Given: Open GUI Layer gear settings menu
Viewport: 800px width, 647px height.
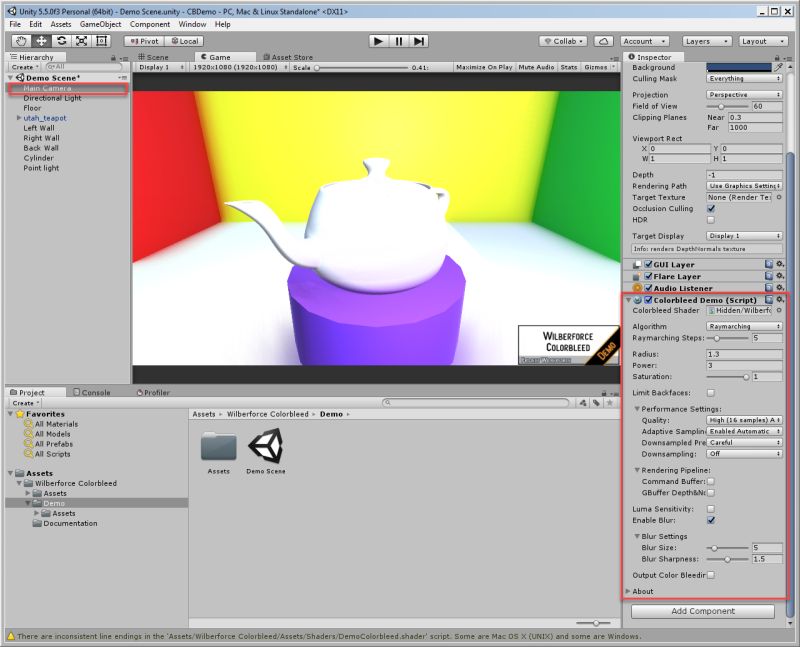Looking at the screenshot, I should [780, 264].
